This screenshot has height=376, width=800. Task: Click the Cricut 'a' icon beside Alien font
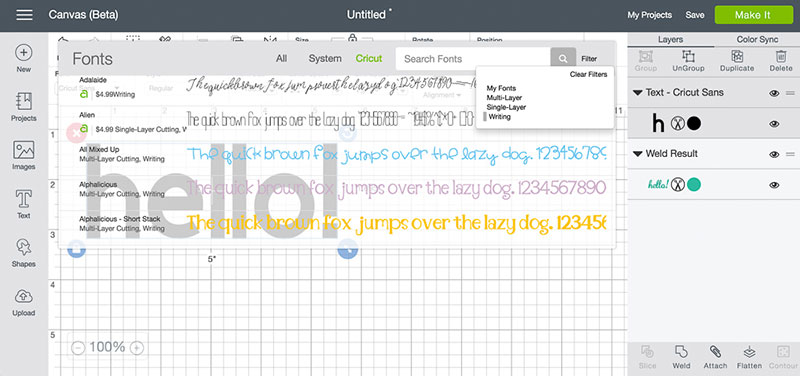pyautogui.click(x=84, y=129)
